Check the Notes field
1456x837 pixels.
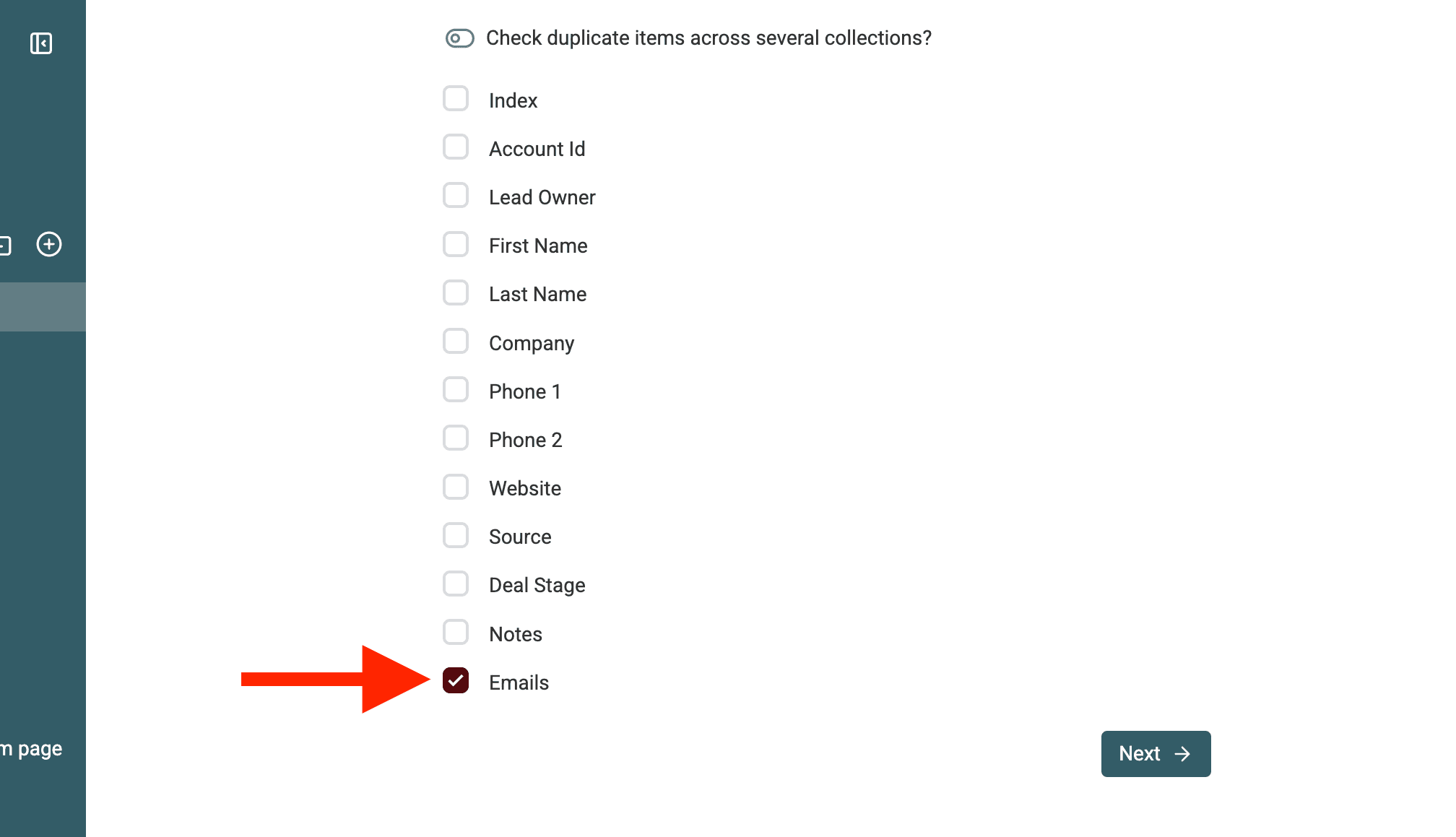(x=456, y=632)
